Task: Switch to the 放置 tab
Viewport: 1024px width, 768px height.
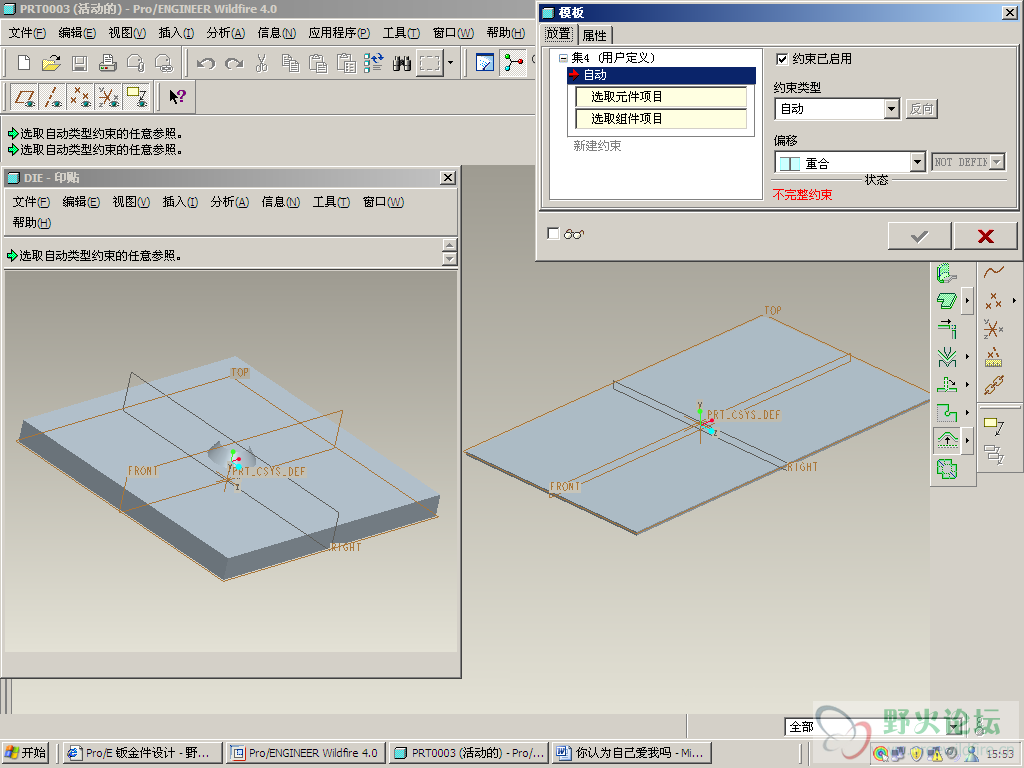Action: [559, 35]
